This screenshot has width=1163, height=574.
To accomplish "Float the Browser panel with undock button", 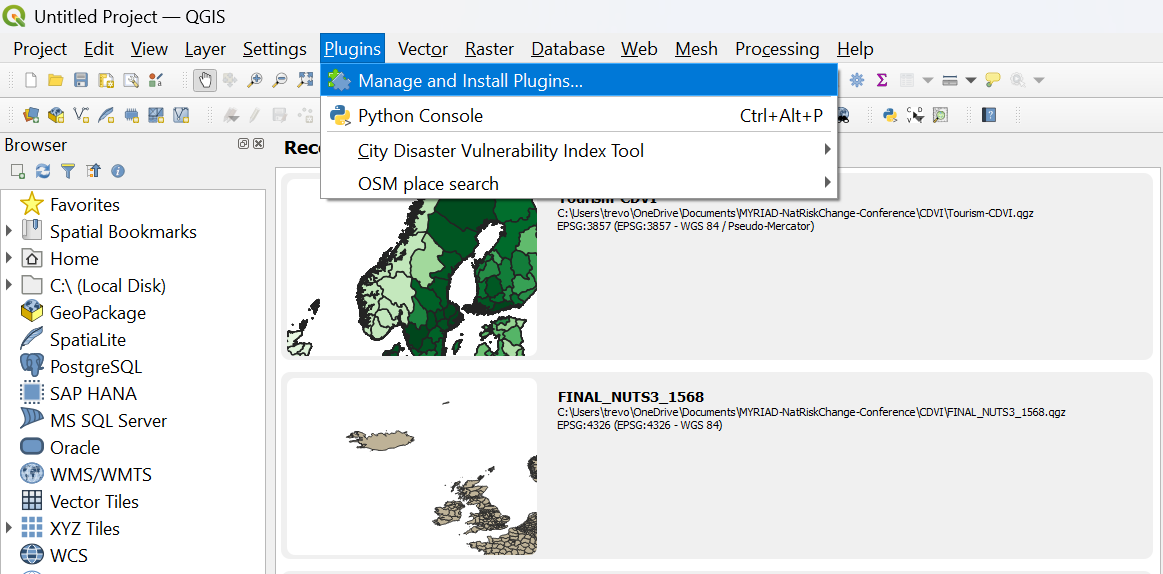I will point(243,144).
